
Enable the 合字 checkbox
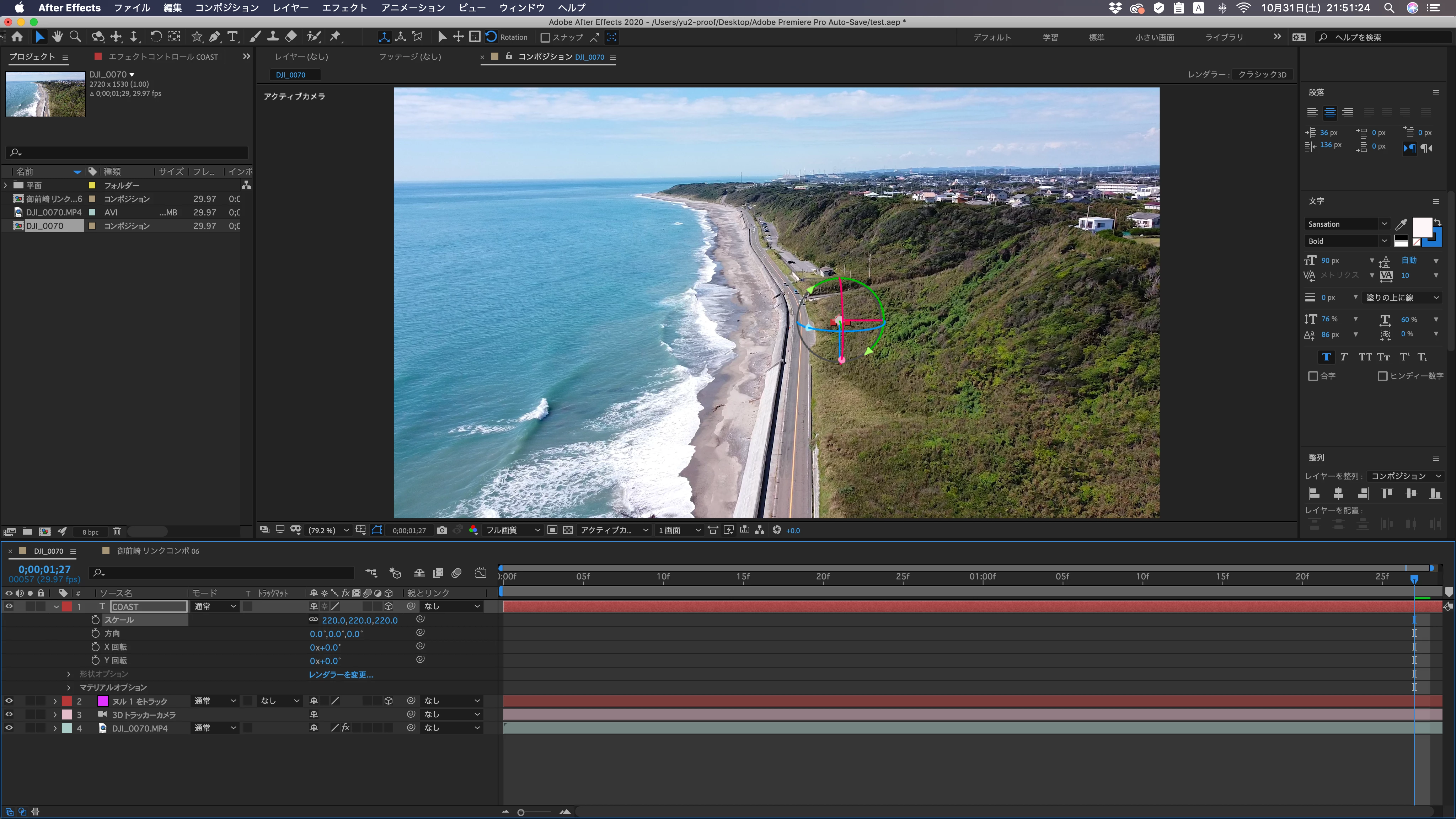click(x=1313, y=376)
